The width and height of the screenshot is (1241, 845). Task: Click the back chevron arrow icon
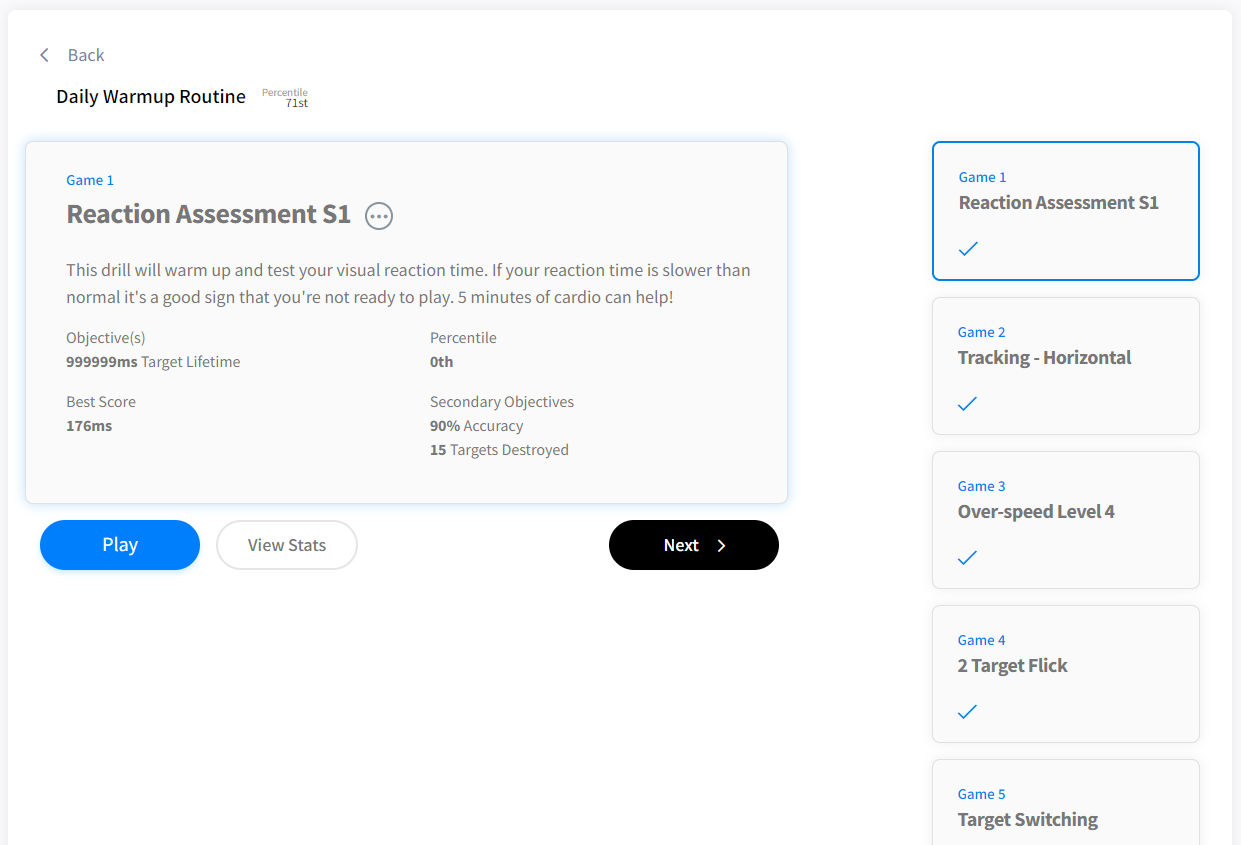pos(44,55)
